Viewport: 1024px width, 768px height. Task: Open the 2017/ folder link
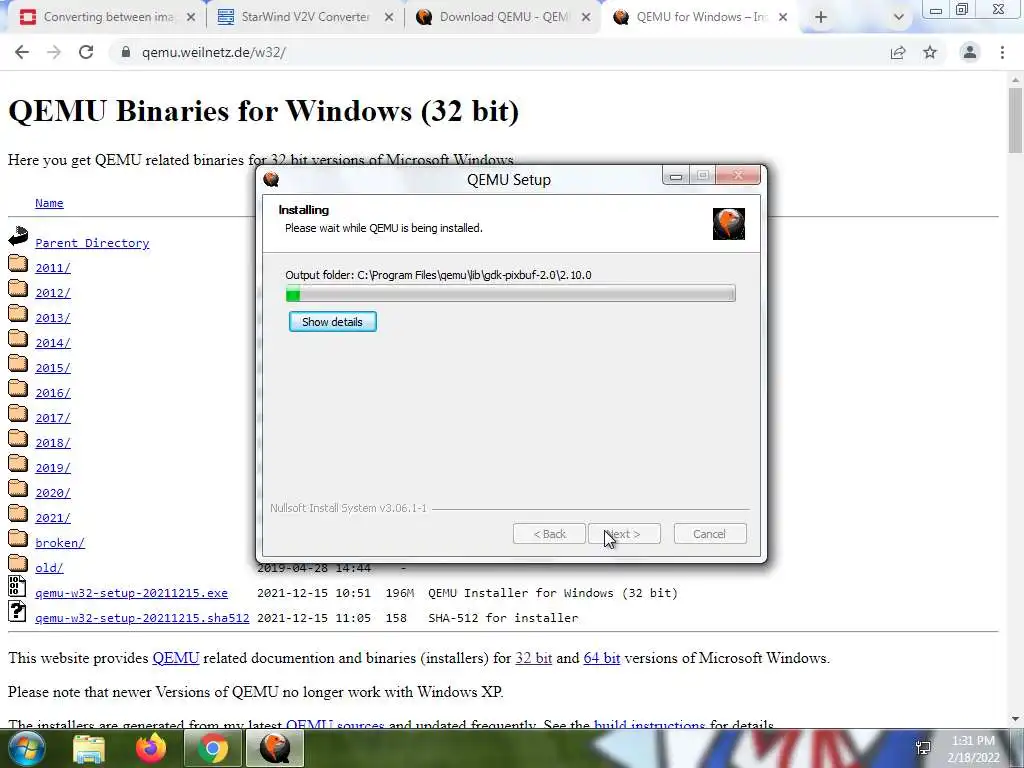[x=53, y=418]
